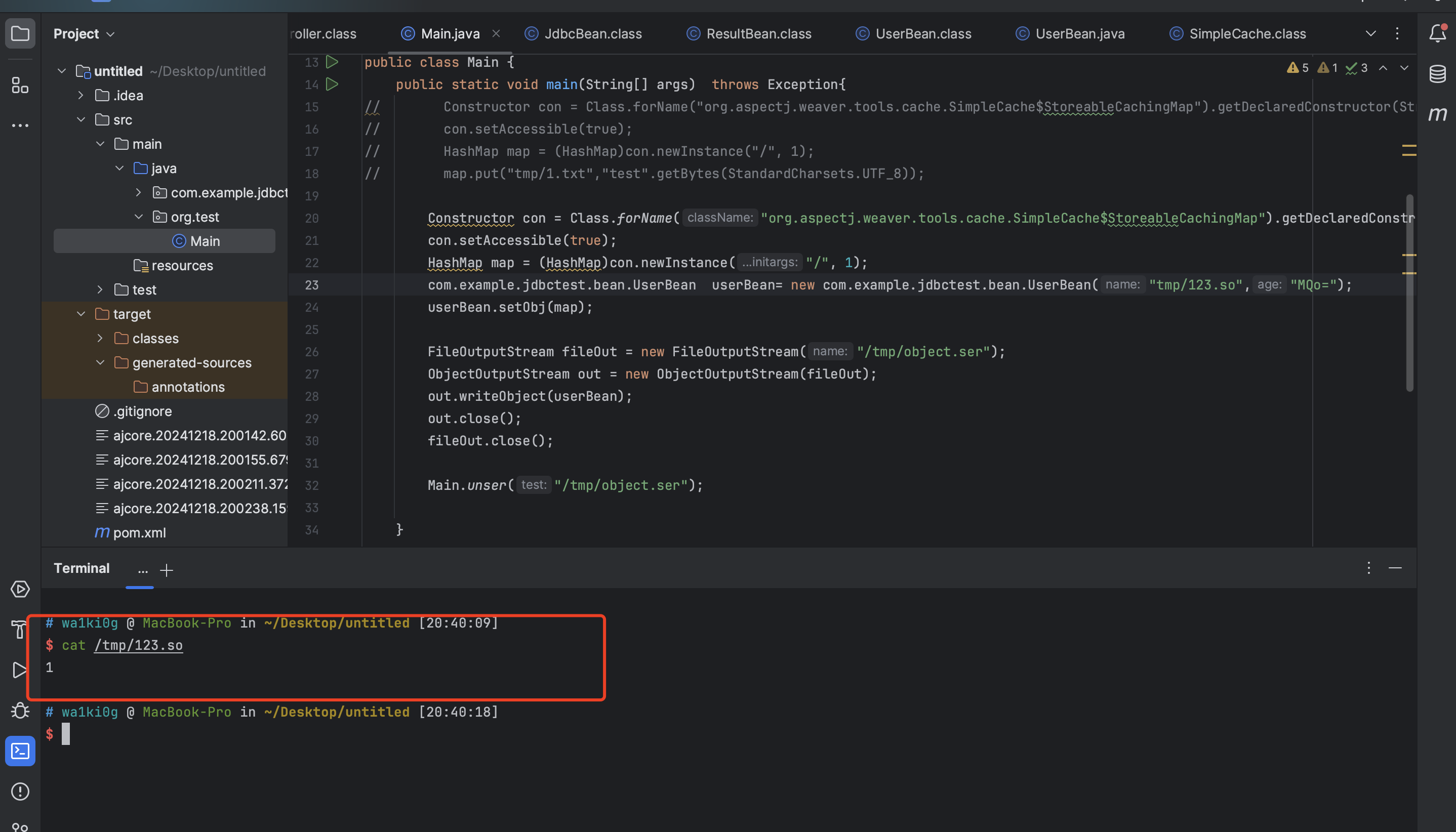This screenshot has width=1456, height=832.
Task: Open the Project view dropdown
Action: (84, 34)
